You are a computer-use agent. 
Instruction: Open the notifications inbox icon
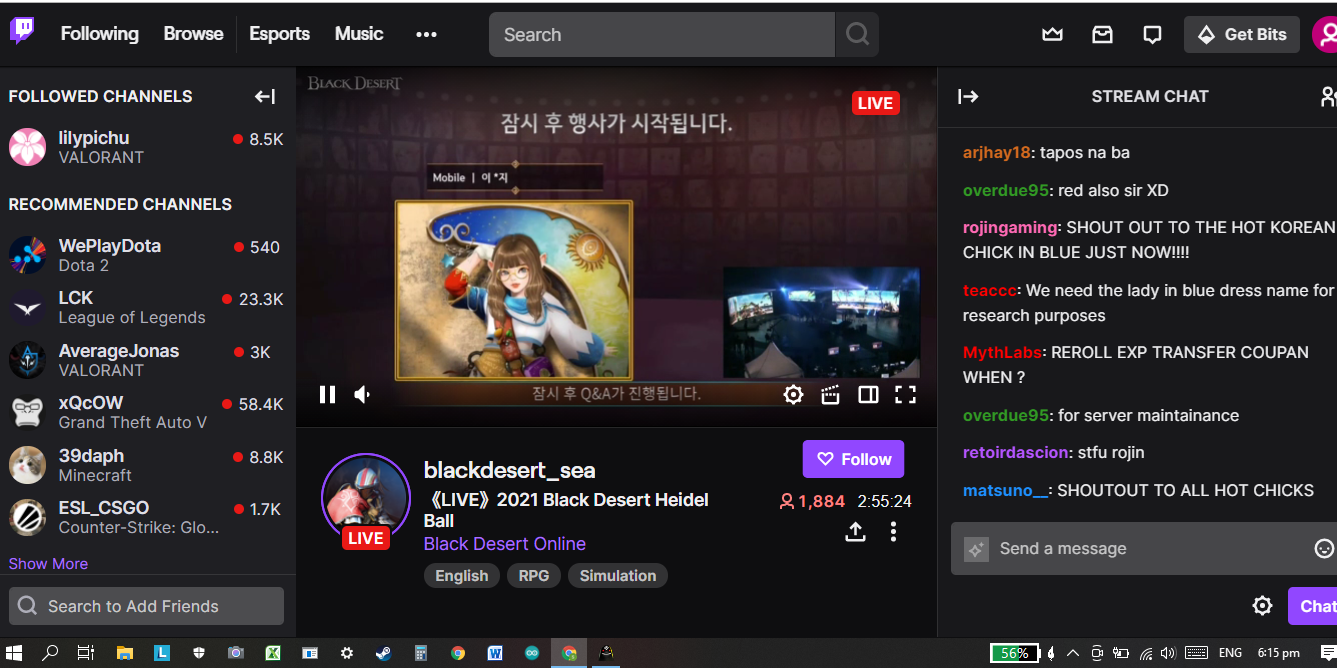click(x=1102, y=35)
